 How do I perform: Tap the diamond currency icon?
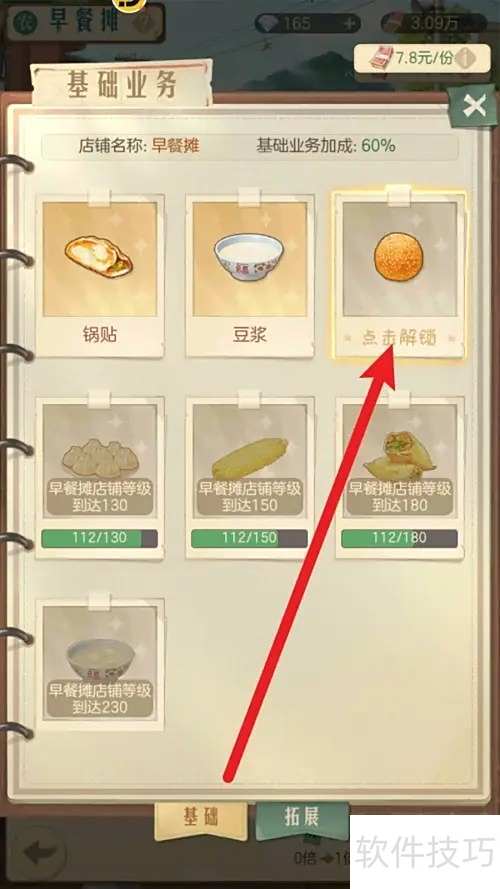pos(266,23)
